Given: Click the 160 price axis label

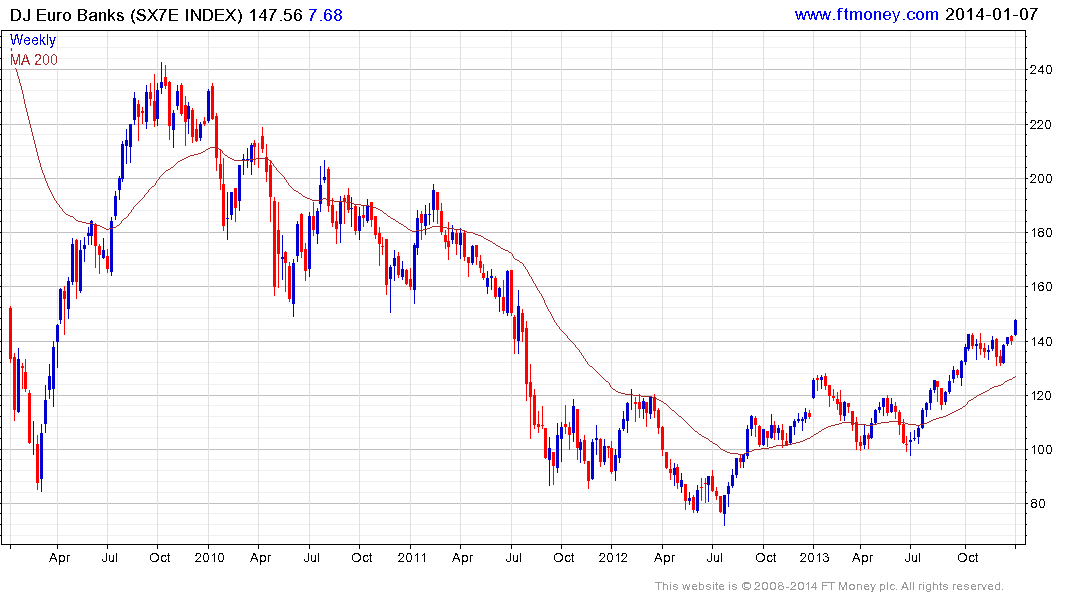Looking at the screenshot, I should tap(1041, 287).
